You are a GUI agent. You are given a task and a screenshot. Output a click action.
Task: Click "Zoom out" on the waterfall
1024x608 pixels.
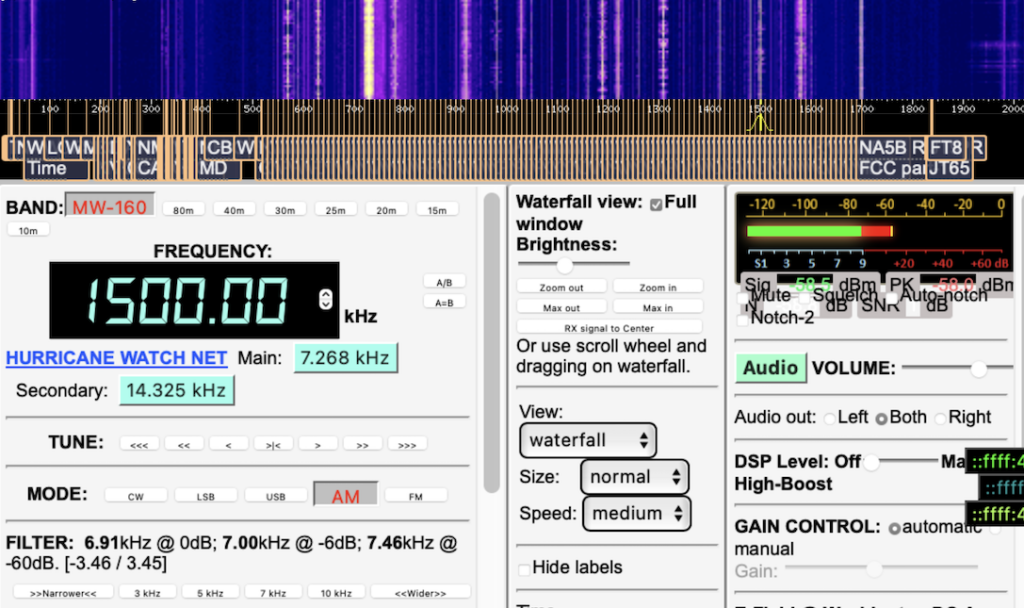point(561,287)
